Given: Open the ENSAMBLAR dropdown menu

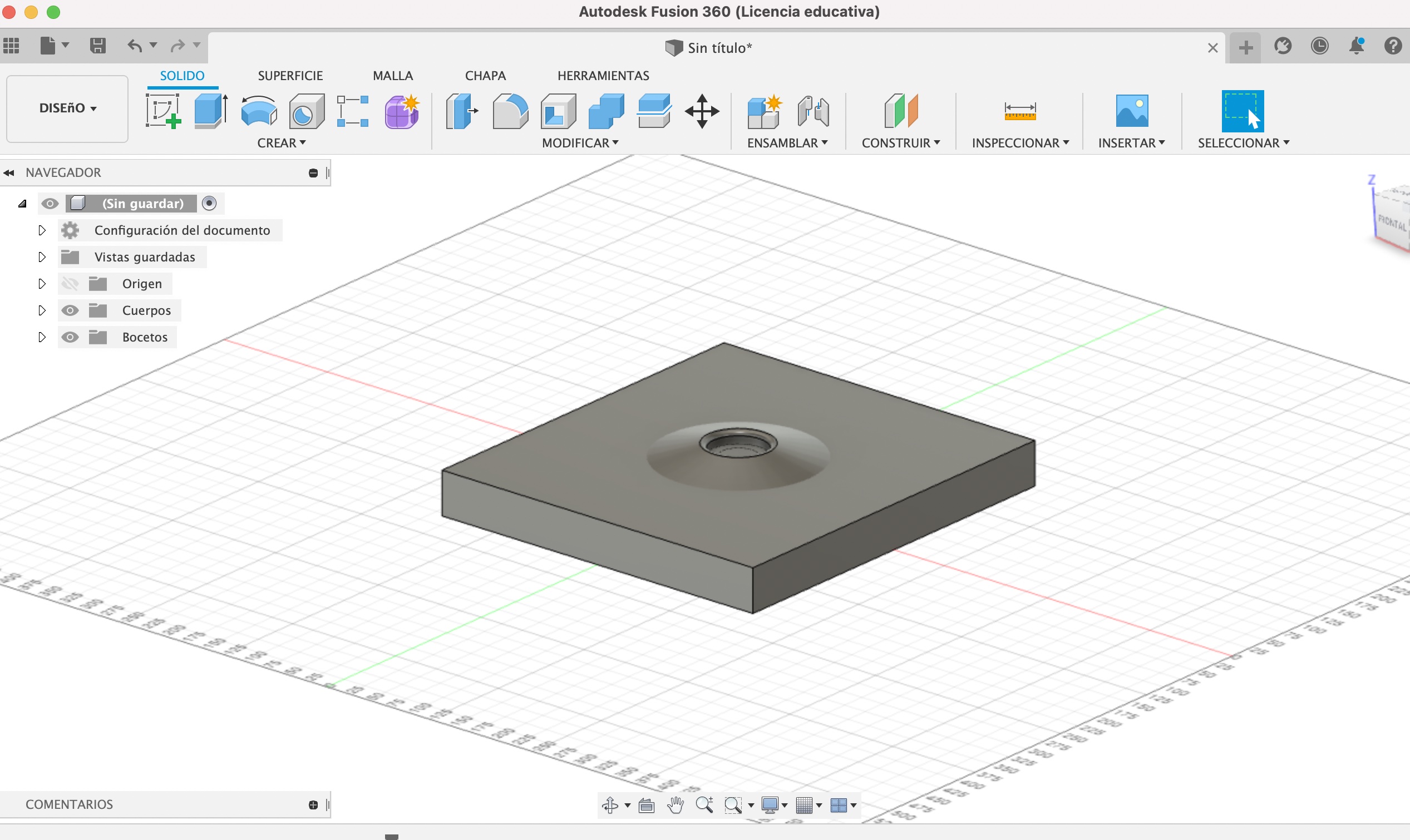Looking at the screenshot, I should pyautogui.click(x=787, y=143).
